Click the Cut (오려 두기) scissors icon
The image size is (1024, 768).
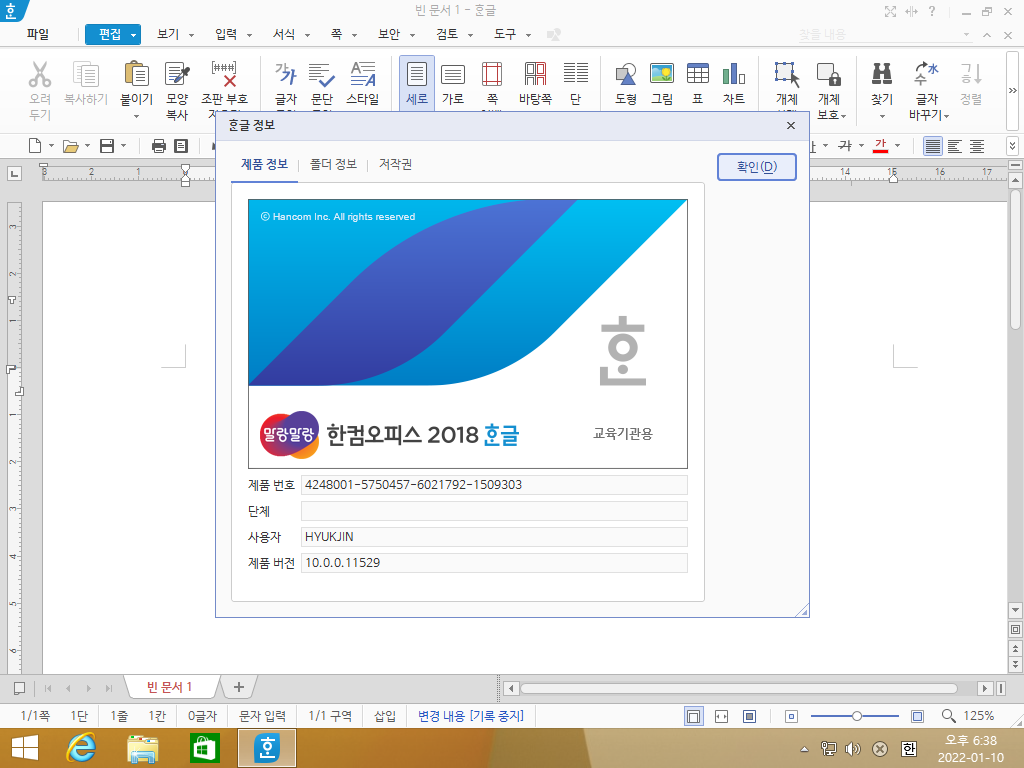tap(40, 74)
